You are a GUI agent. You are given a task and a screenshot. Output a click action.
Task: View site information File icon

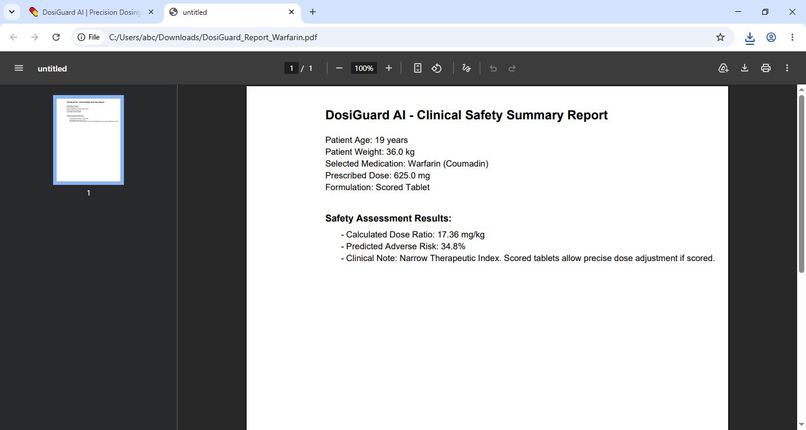(x=88, y=38)
